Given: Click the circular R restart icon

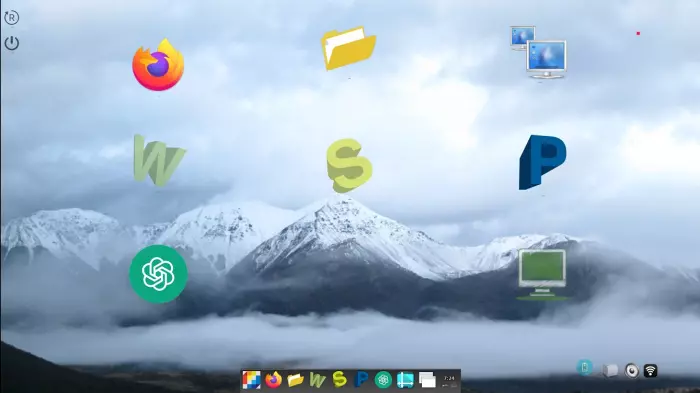Looking at the screenshot, I should 12,17.
